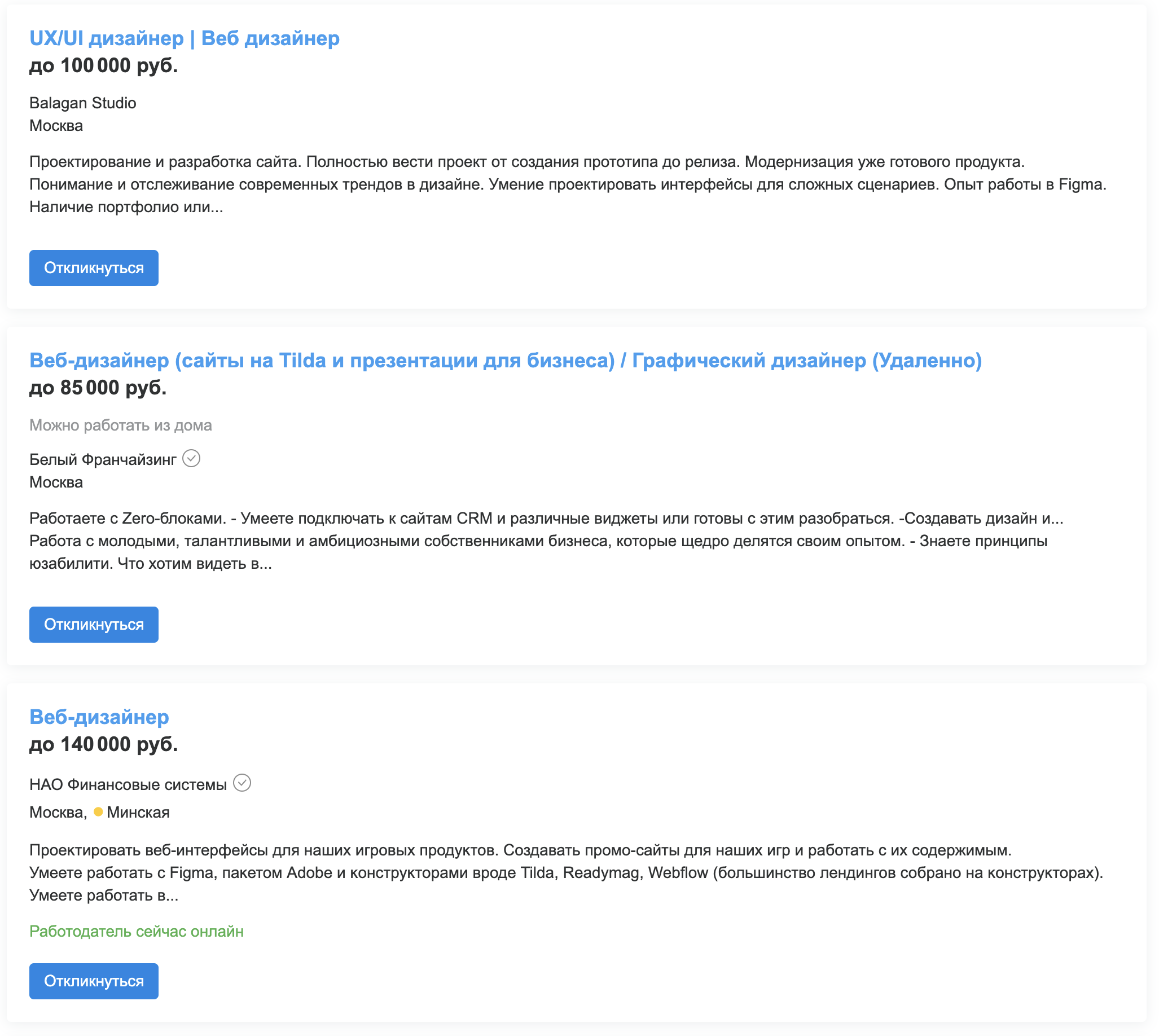This screenshot has width=1159, height=1036.
Task: Click the до 100 000 руб. salary
Action: (x=104, y=65)
